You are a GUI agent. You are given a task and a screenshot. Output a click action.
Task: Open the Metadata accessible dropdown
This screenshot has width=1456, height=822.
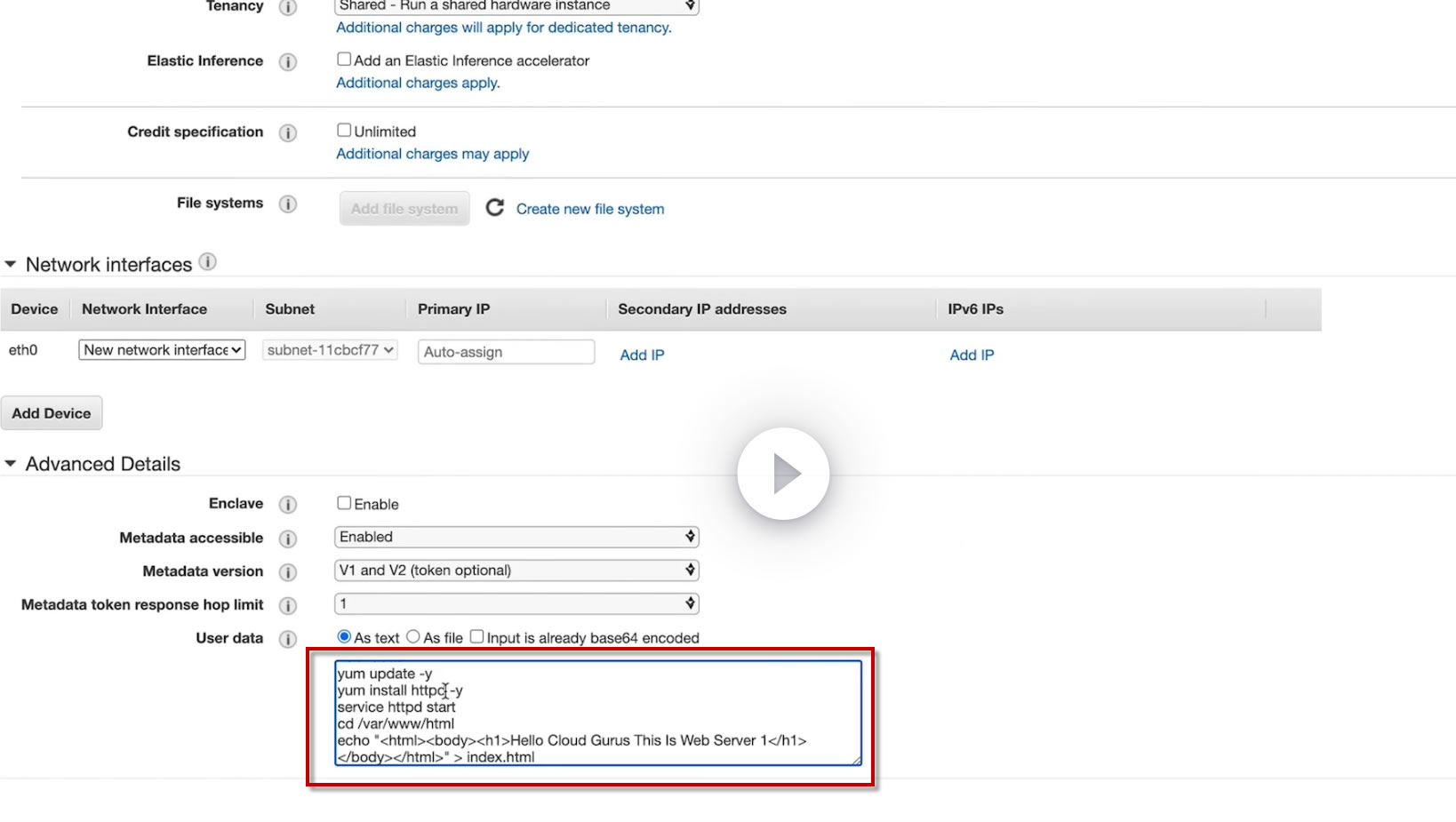click(516, 537)
